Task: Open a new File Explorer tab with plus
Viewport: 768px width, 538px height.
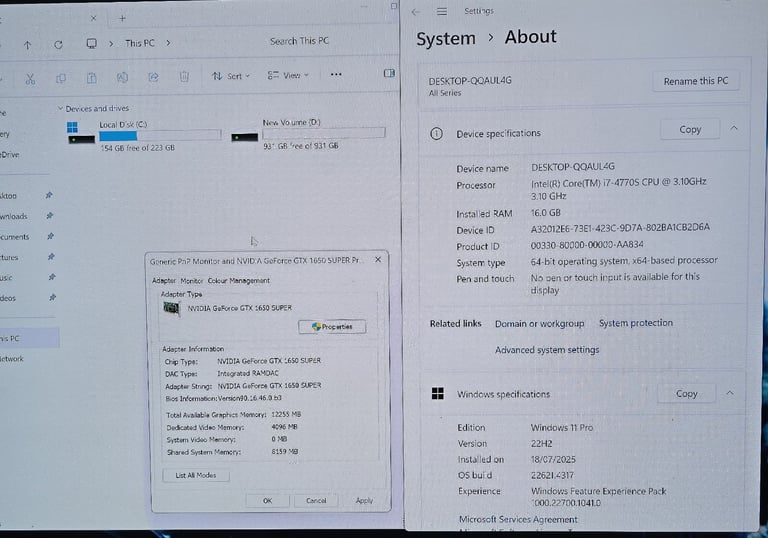Action: pyautogui.click(x=122, y=19)
